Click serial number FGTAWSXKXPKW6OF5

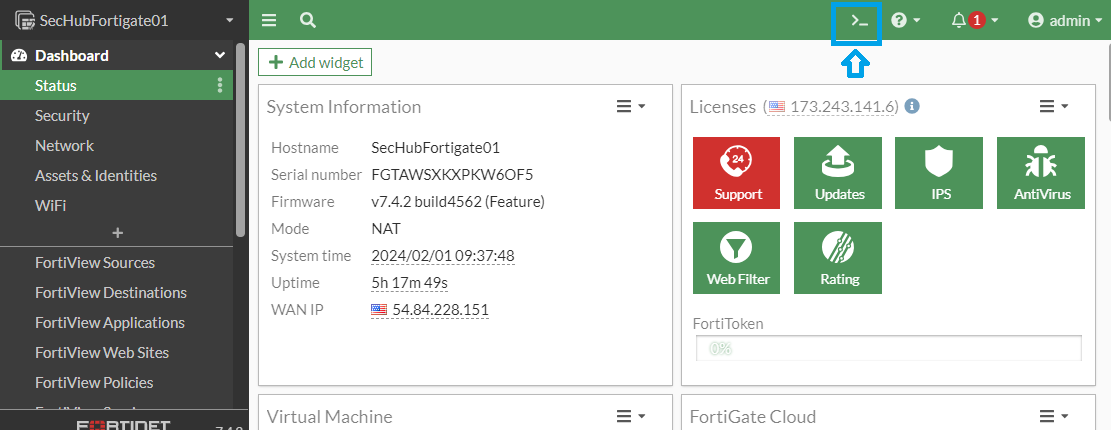click(x=452, y=175)
